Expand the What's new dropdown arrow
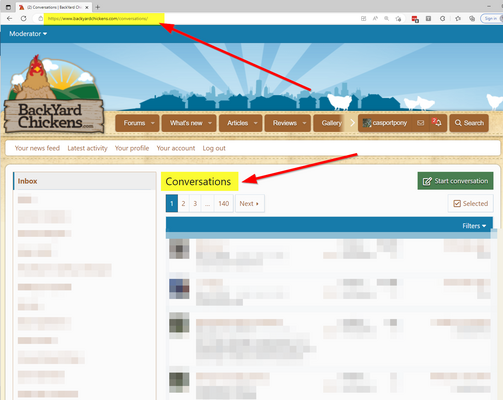This screenshot has width=503, height=400. coord(210,123)
